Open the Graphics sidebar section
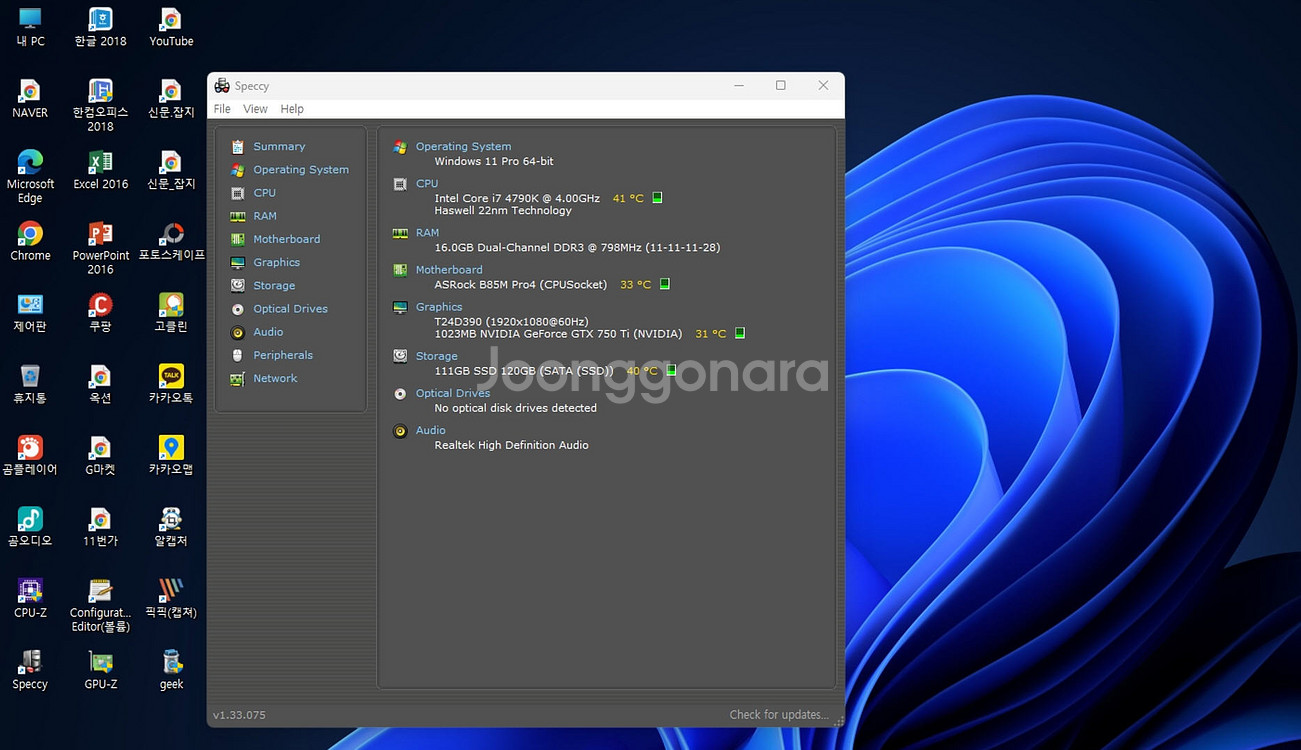The height and width of the screenshot is (750, 1301). pyautogui.click(x=276, y=262)
